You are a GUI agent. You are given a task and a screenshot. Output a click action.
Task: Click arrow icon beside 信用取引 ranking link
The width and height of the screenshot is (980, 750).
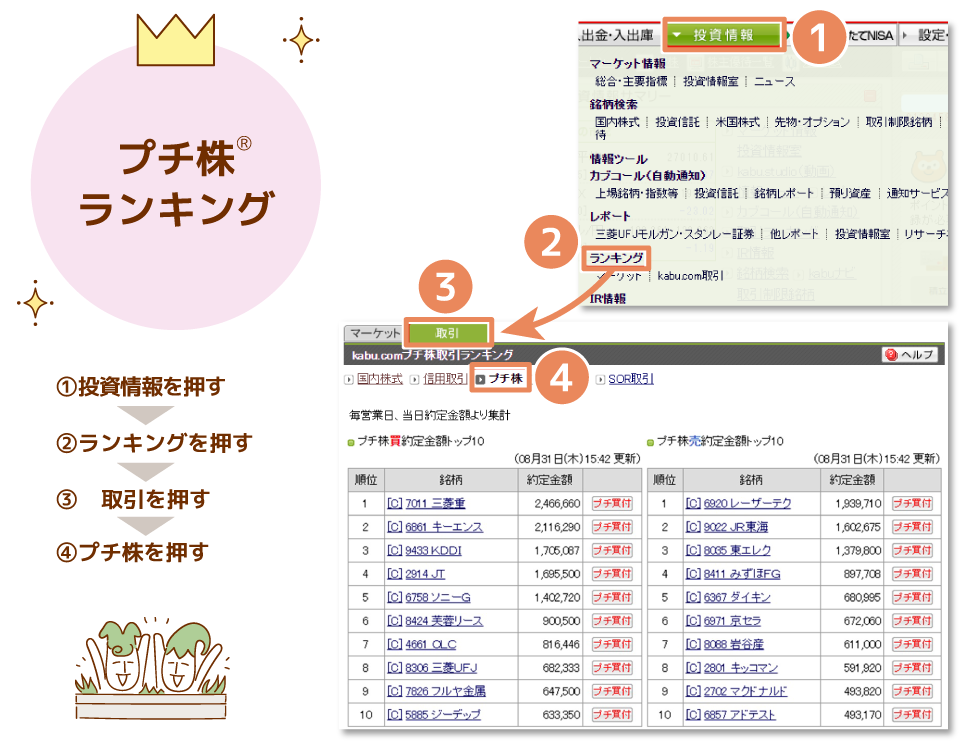(414, 379)
